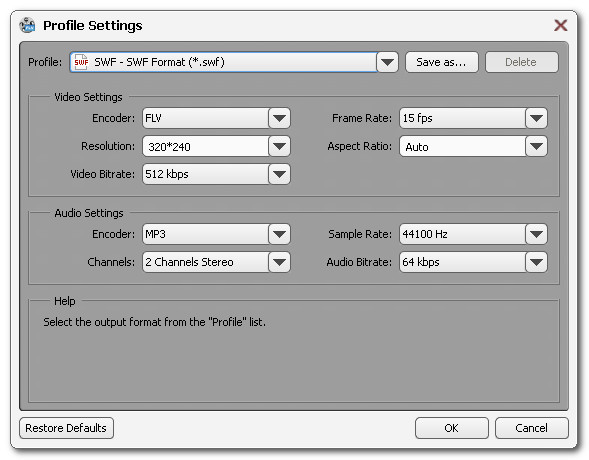Close the Profile Settings dialog
The height and width of the screenshot is (460, 589).
(560, 25)
